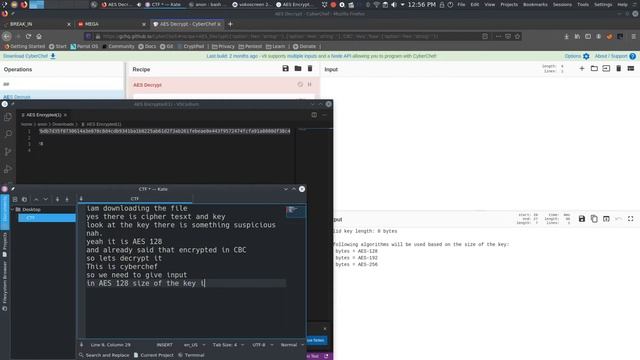640x360 pixels.
Task: Open the Kate Settings menu
Action: coord(603,4)
